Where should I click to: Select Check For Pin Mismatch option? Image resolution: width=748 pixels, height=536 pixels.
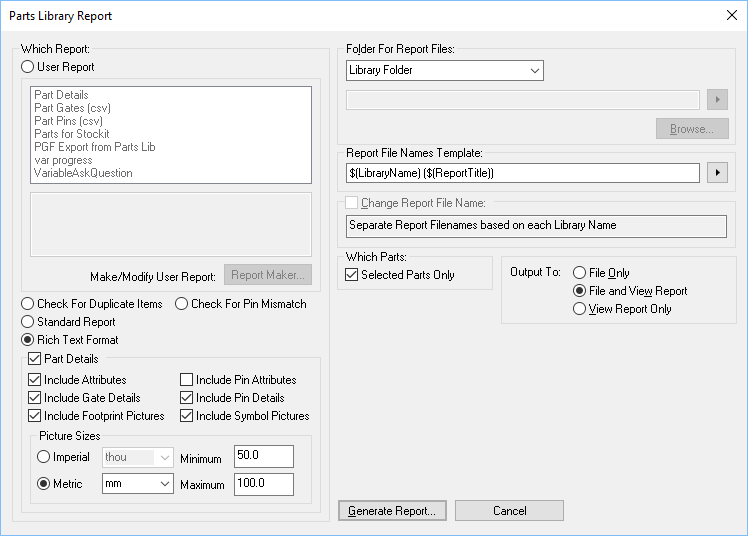point(182,304)
